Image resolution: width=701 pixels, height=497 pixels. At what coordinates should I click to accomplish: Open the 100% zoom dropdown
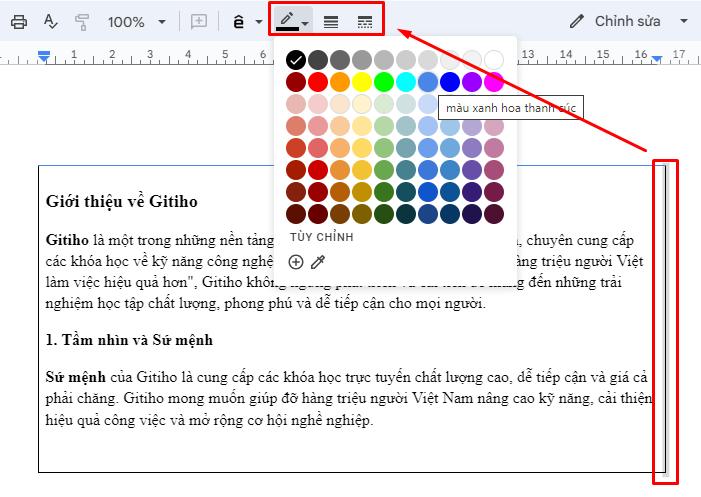click(136, 21)
